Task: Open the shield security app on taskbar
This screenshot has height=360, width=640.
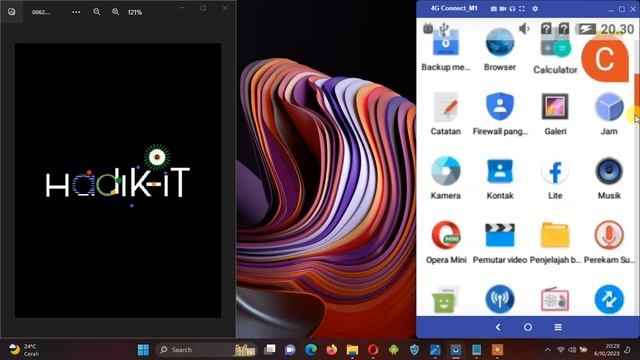Action: 414,350
